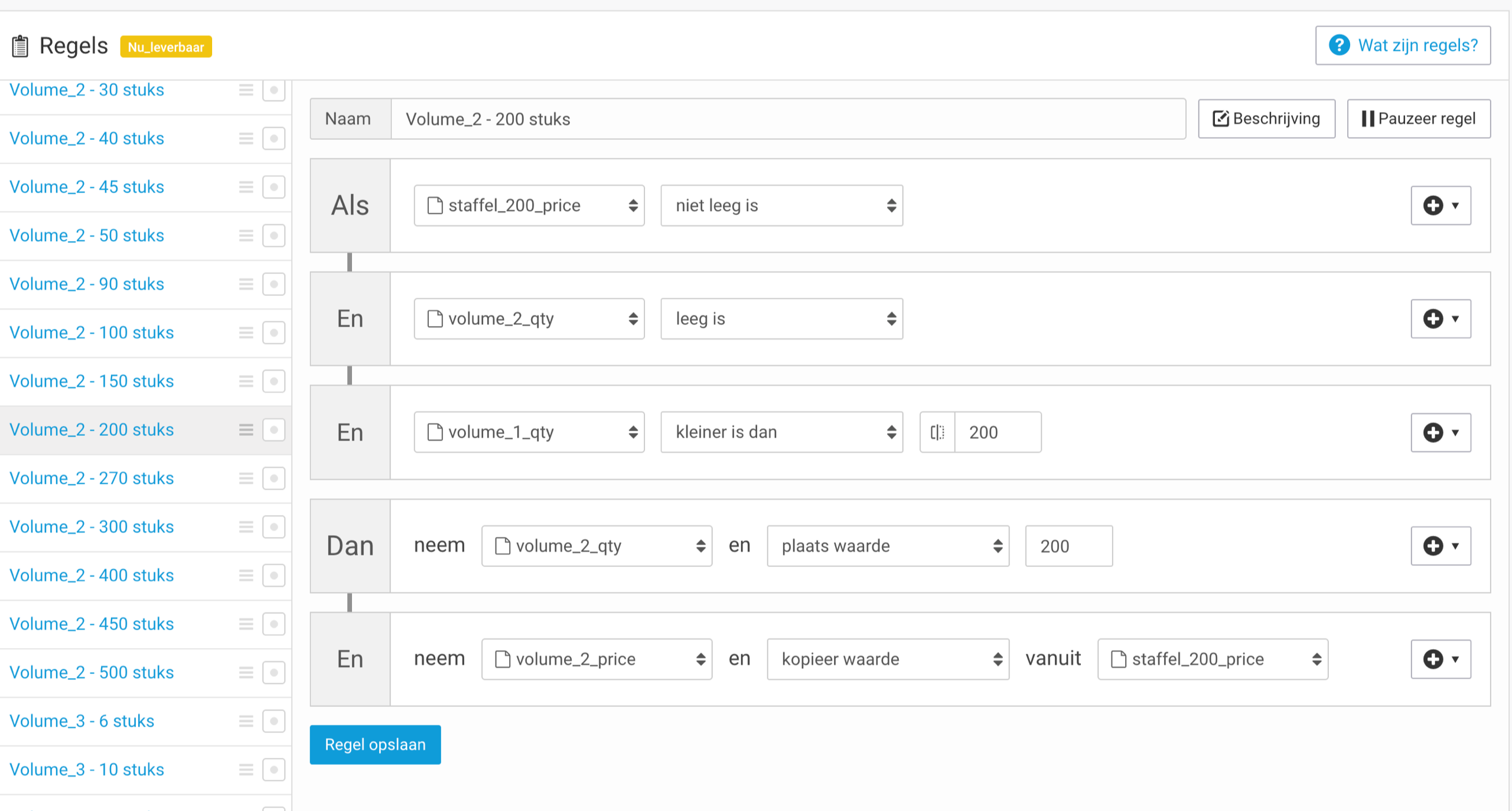This screenshot has width=1512, height=811.
Task: Open the 'kopieer waarde' action dropdown
Action: point(888,659)
